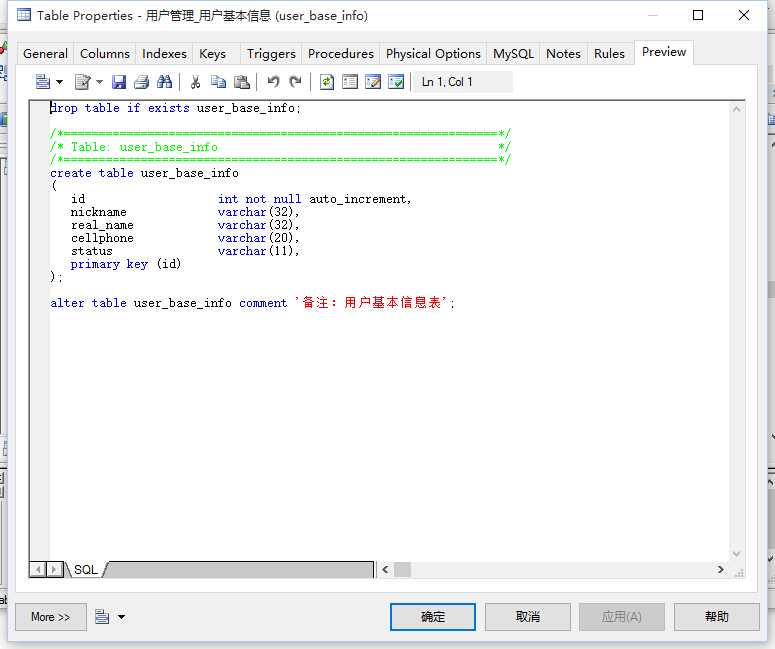The width and height of the screenshot is (775, 649).
Task: Expand the editor menu dropdown arrow
Action: point(59,82)
